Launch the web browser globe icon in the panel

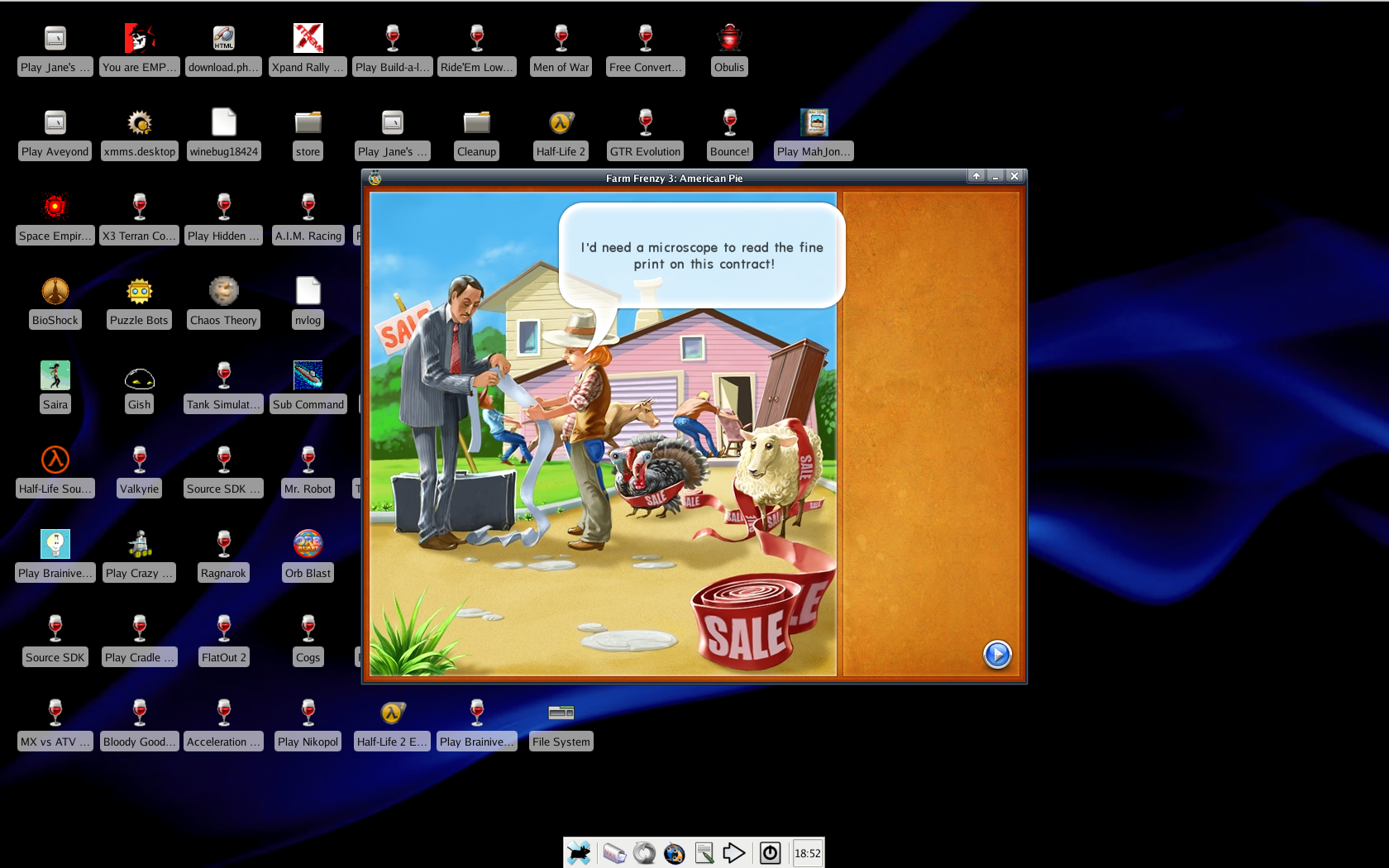point(675,853)
